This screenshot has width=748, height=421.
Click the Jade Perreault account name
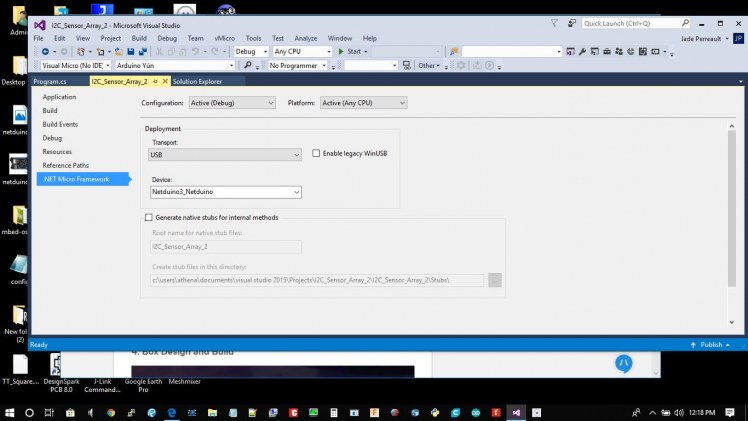click(x=700, y=39)
